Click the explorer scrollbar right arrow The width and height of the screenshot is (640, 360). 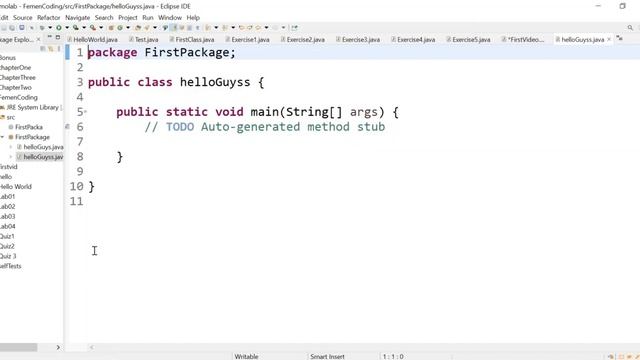58,347
